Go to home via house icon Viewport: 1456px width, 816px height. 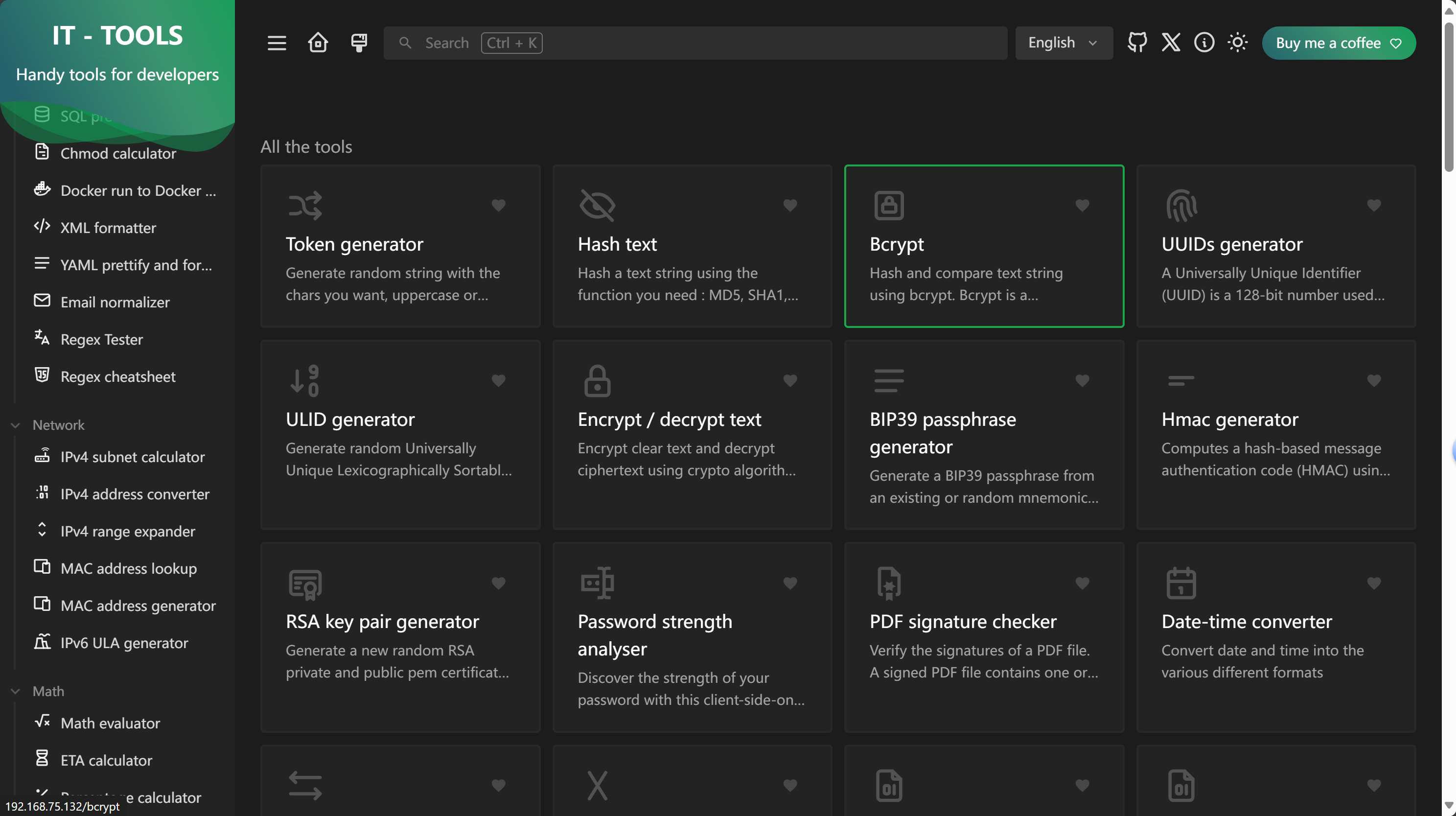click(318, 43)
